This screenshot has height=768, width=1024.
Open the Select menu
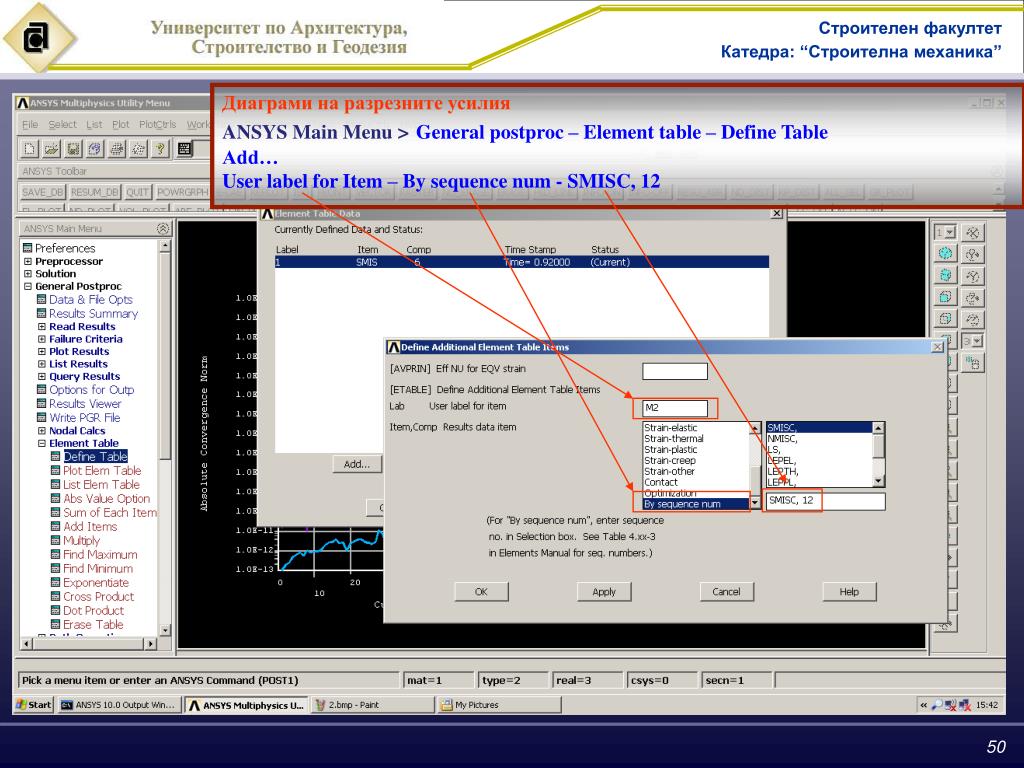pyautogui.click(x=62, y=124)
